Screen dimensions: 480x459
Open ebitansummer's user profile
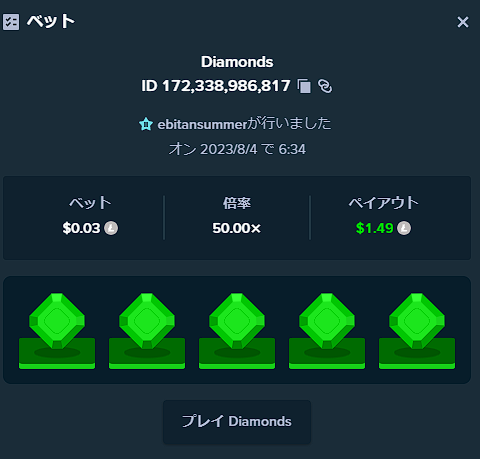pos(202,124)
